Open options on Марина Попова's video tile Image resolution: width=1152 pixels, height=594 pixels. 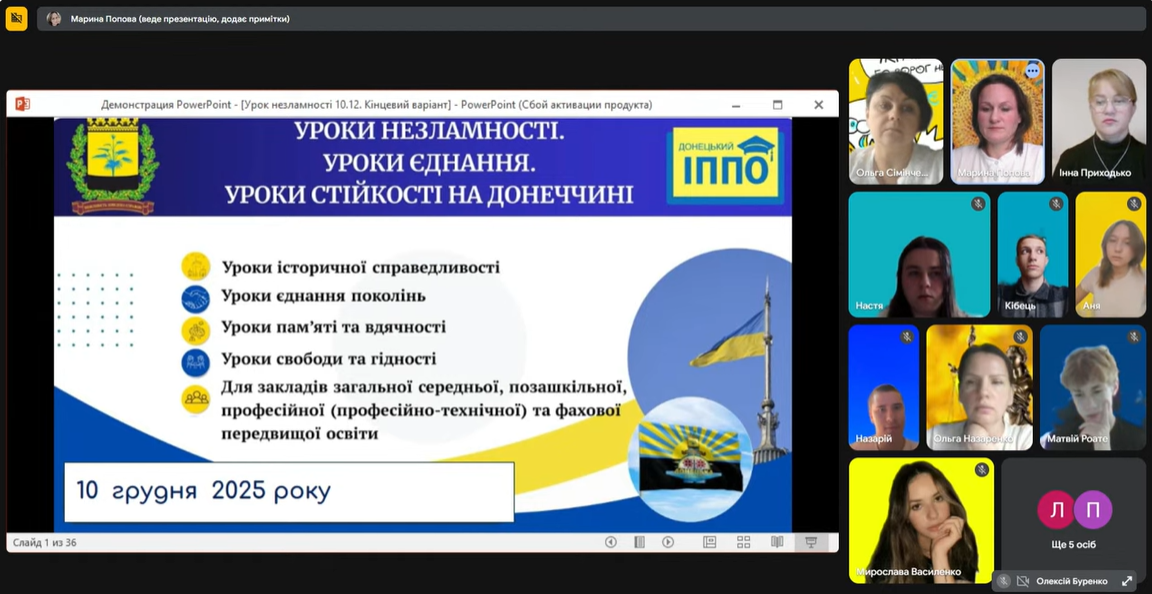[x=1032, y=71]
